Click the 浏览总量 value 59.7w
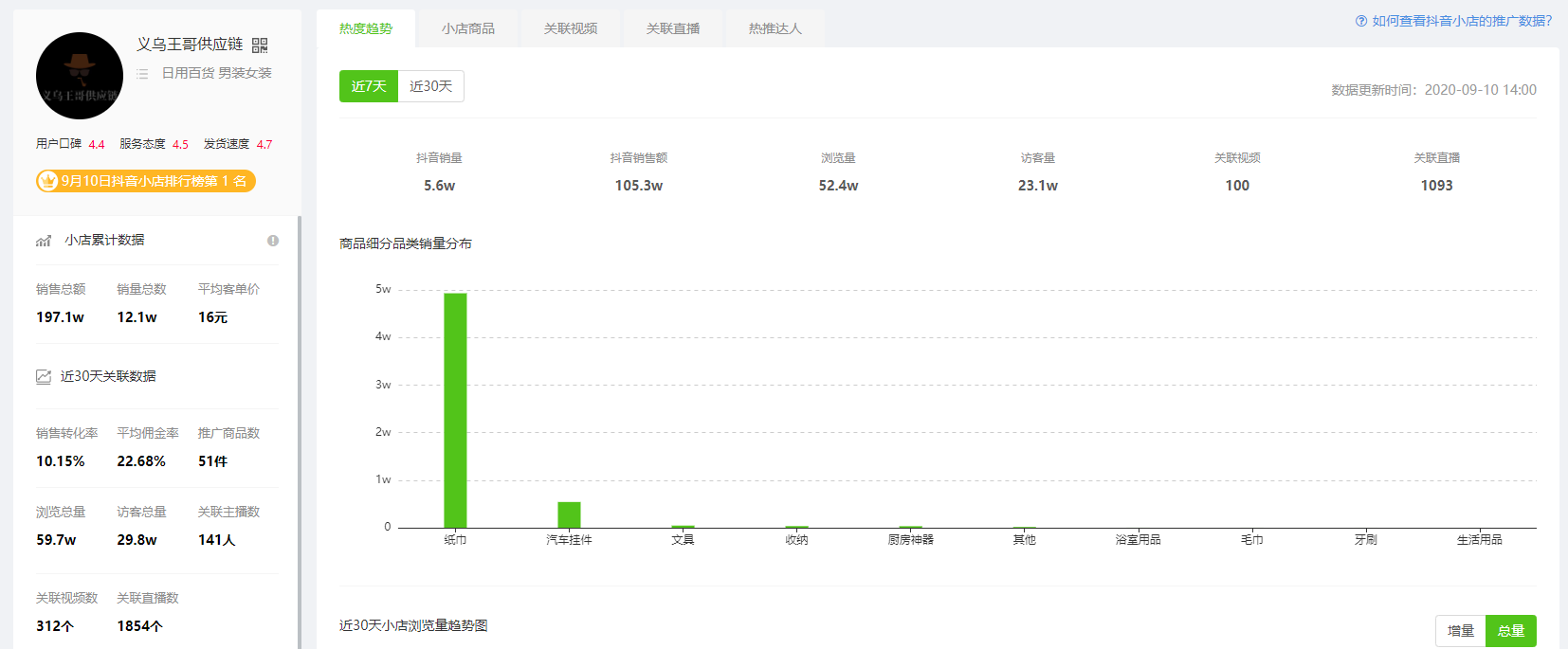This screenshot has height=649, width=1568. pyautogui.click(x=56, y=540)
